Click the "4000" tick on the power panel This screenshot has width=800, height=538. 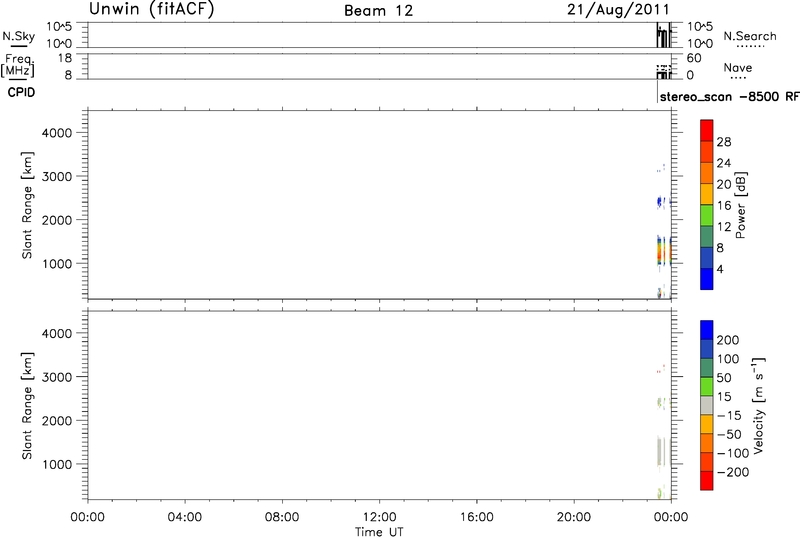tap(56, 133)
